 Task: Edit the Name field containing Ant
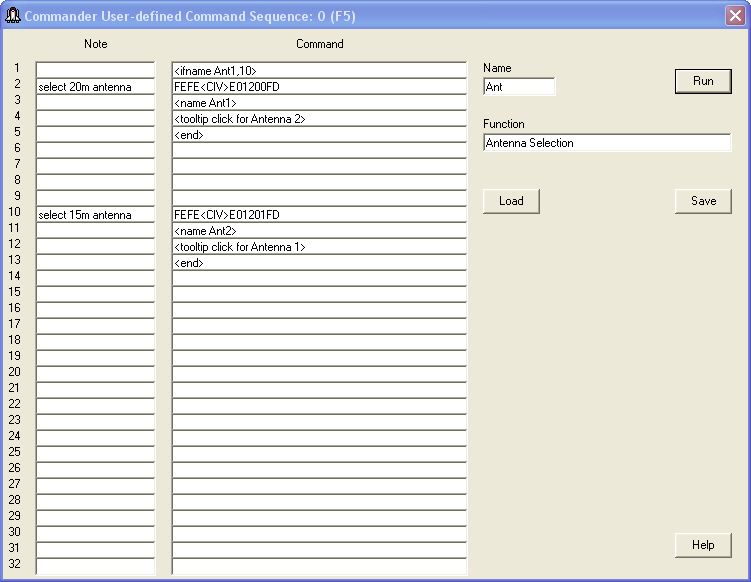(x=519, y=87)
